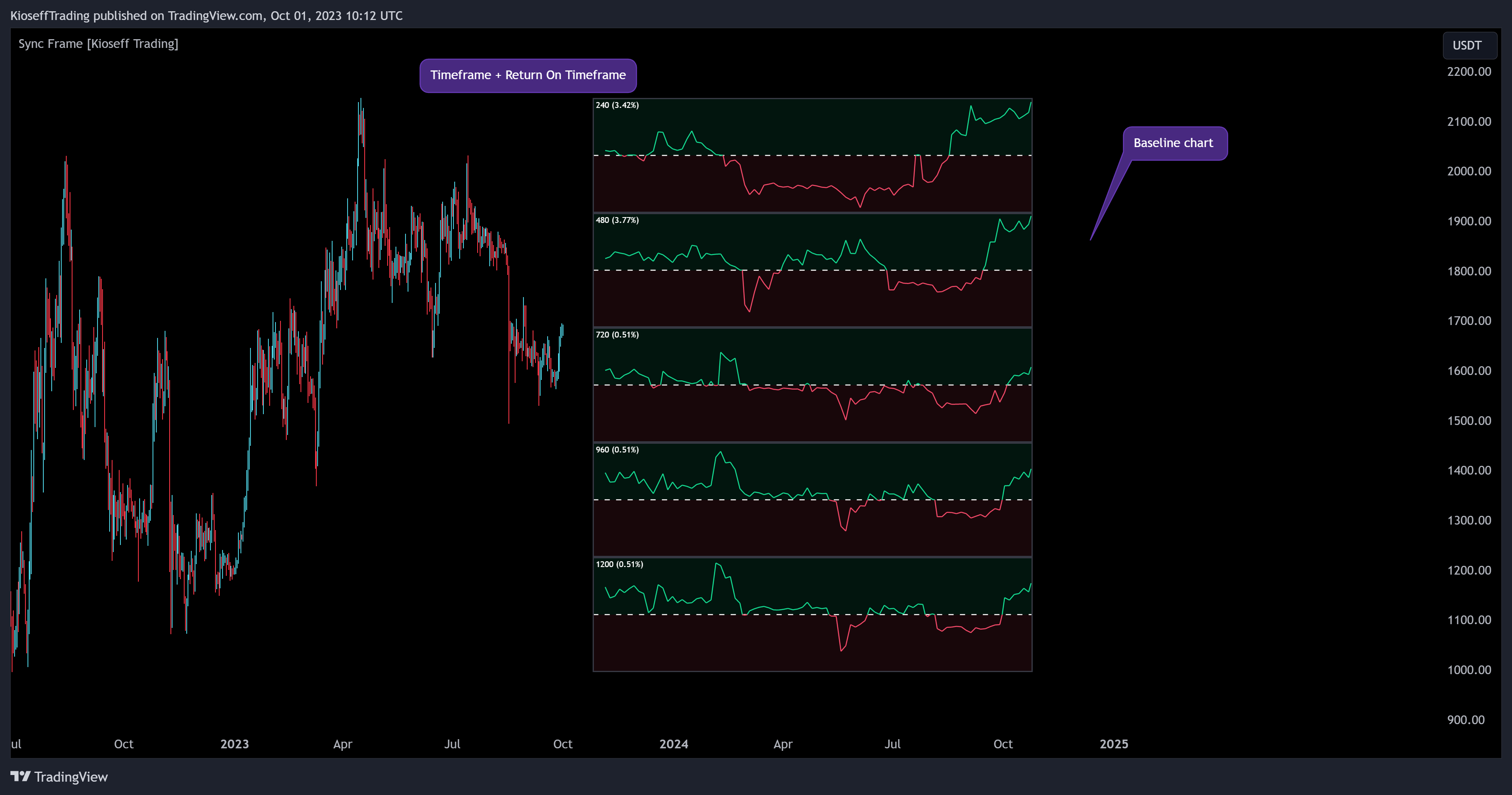The height and width of the screenshot is (795, 1512).
Task: Click the USDT currency button
Action: (x=1469, y=46)
